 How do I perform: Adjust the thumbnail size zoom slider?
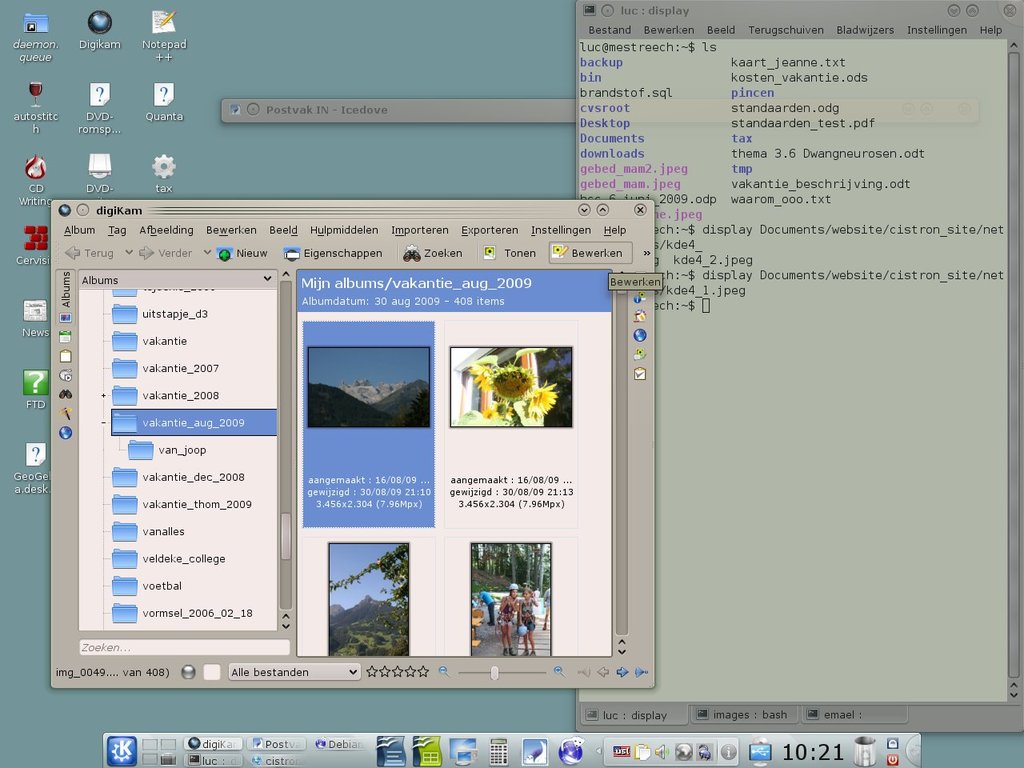pos(494,672)
